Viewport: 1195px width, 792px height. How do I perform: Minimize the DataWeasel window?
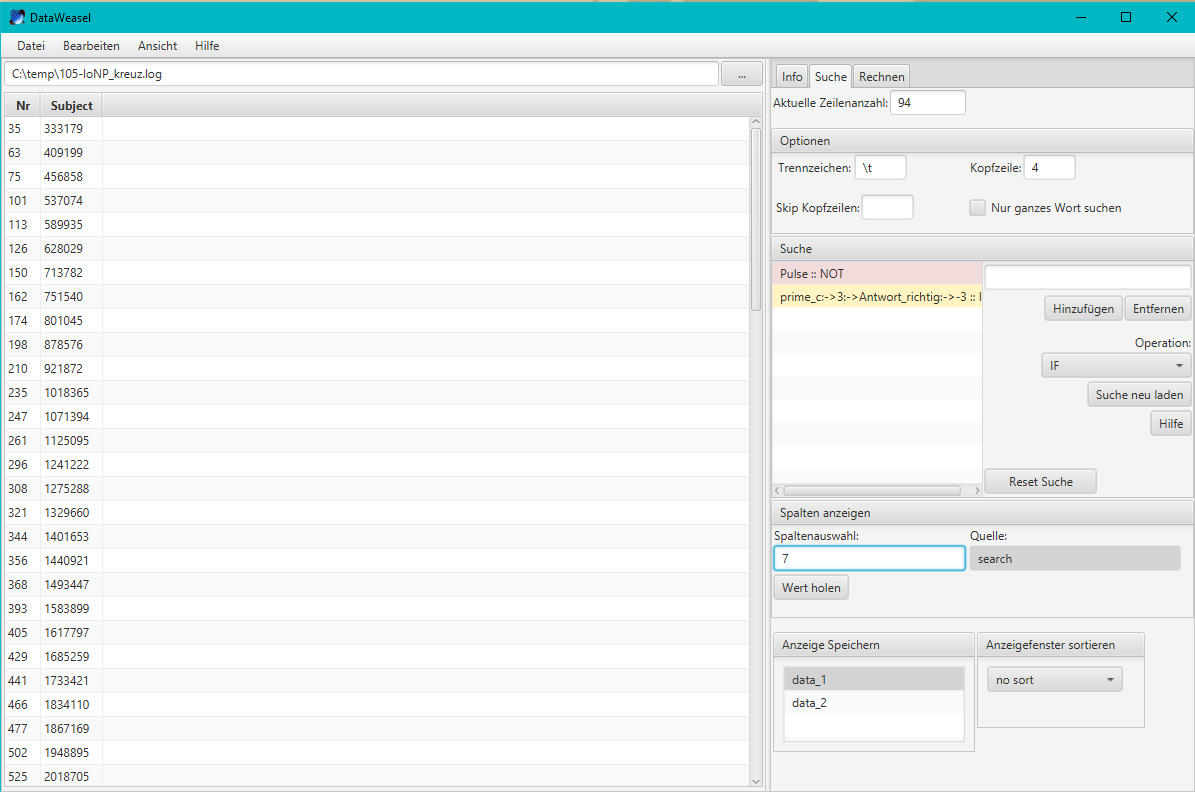click(1081, 17)
